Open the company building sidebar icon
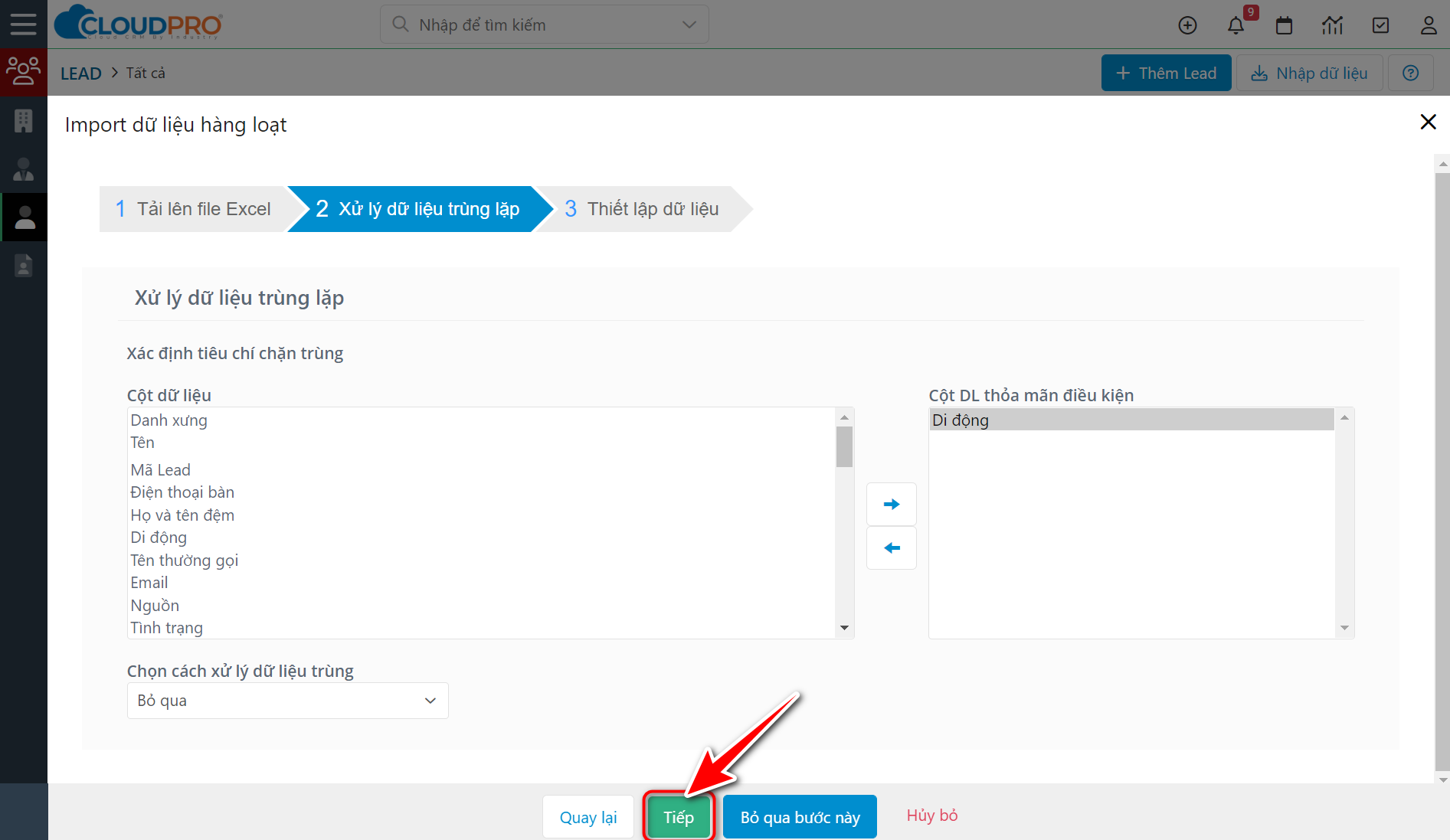The image size is (1450, 840). coord(24,120)
